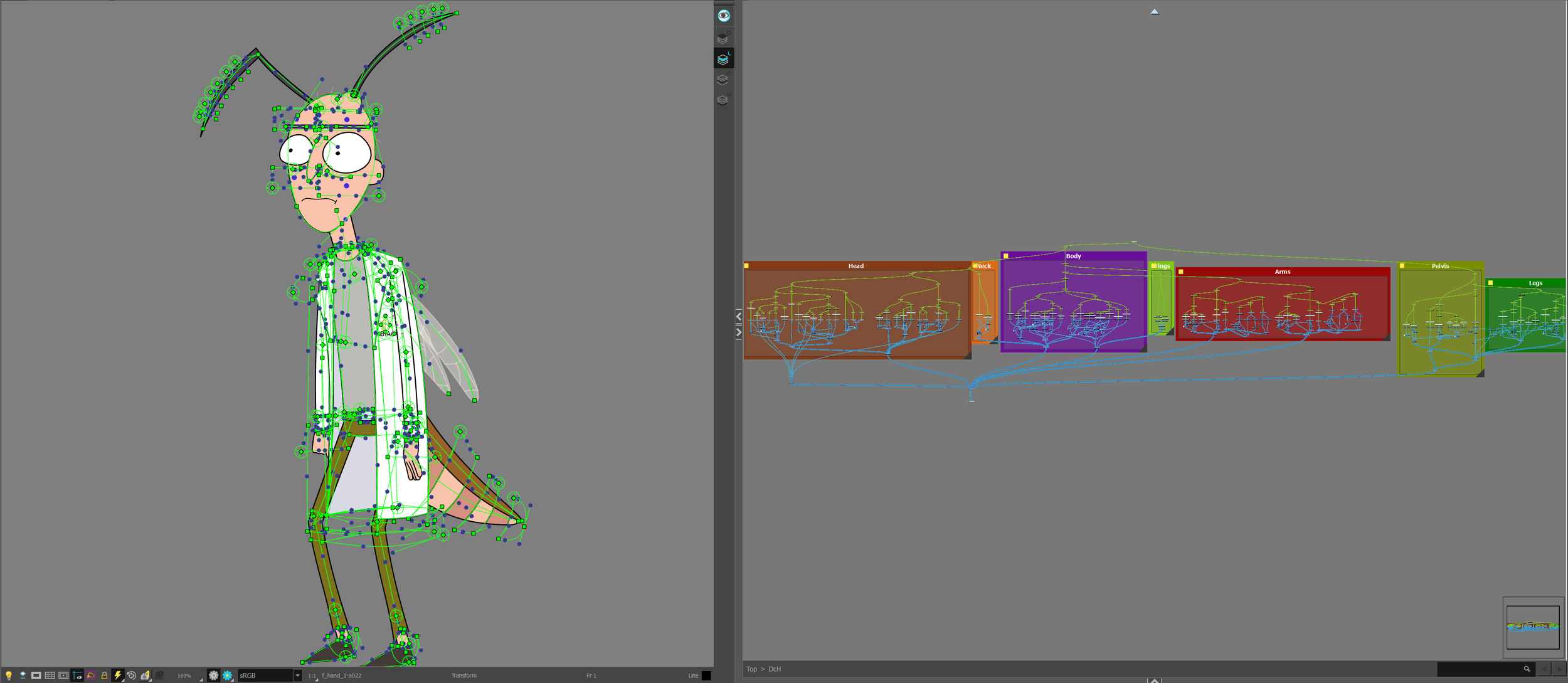Click yellow colour square on Arms backdrop
The height and width of the screenshot is (683, 1568).
click(1181, 272)
